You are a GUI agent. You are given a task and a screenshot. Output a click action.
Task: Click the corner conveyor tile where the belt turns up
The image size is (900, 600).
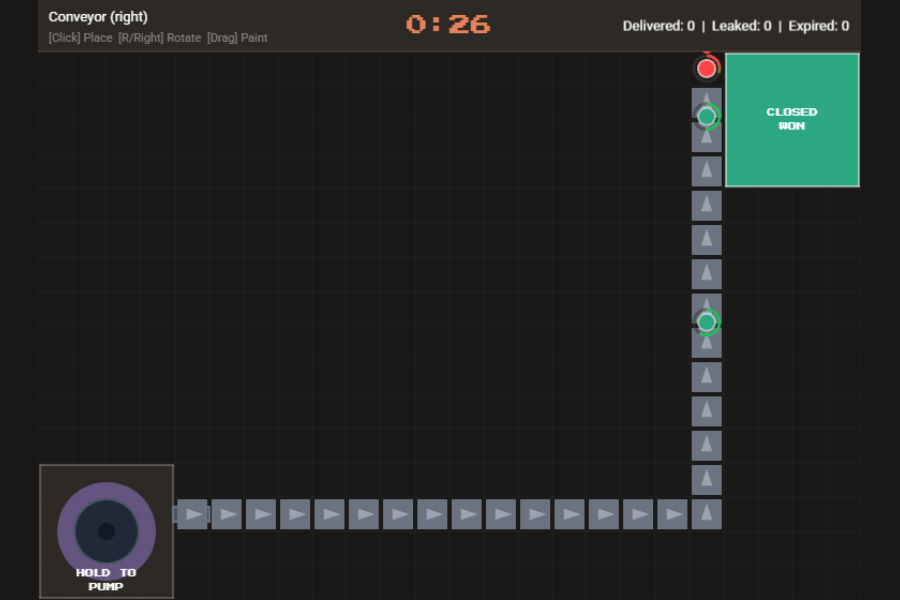(706, 514)
